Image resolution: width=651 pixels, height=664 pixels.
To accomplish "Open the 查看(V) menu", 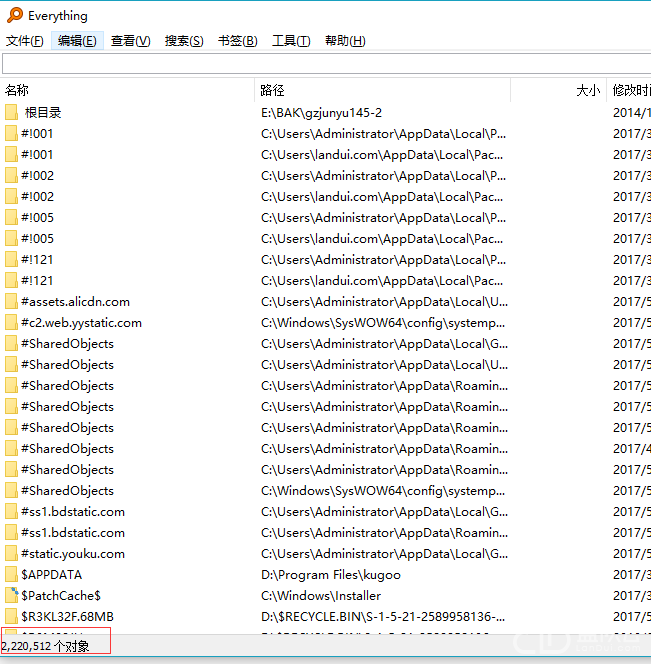I will click(x=130, y=41).
